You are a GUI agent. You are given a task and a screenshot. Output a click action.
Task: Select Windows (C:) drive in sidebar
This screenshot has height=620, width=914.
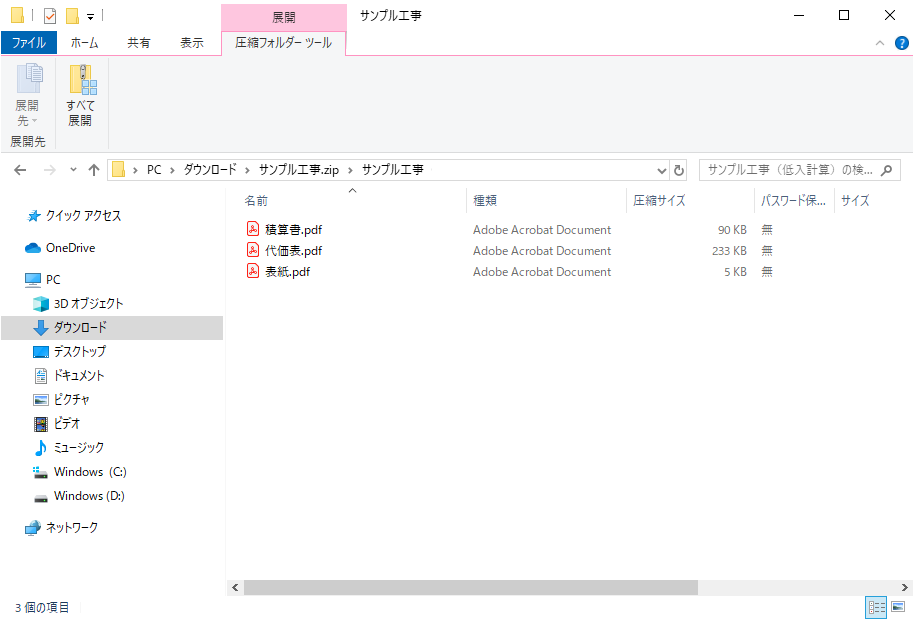point(90,472)
